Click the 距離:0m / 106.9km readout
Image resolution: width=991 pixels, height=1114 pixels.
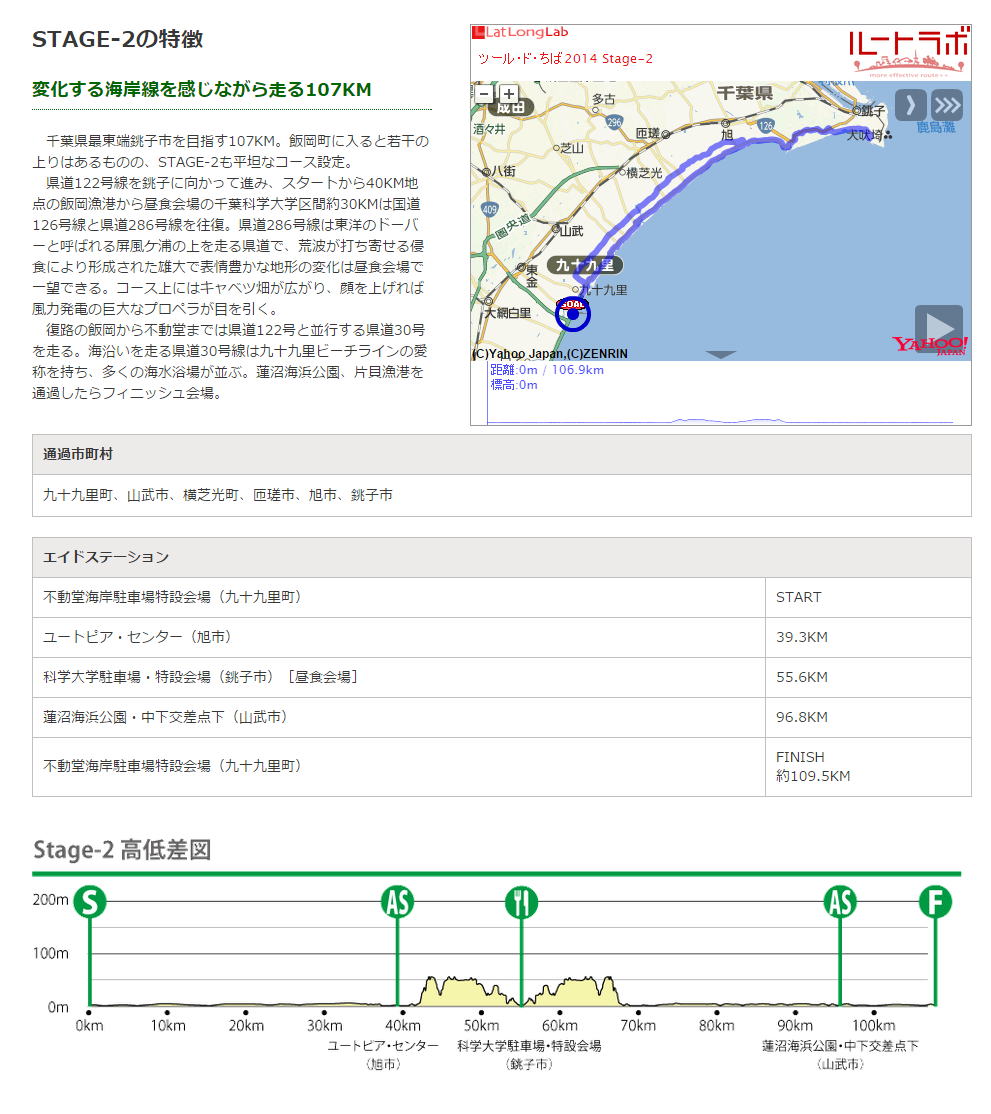[x=546, y=370]
